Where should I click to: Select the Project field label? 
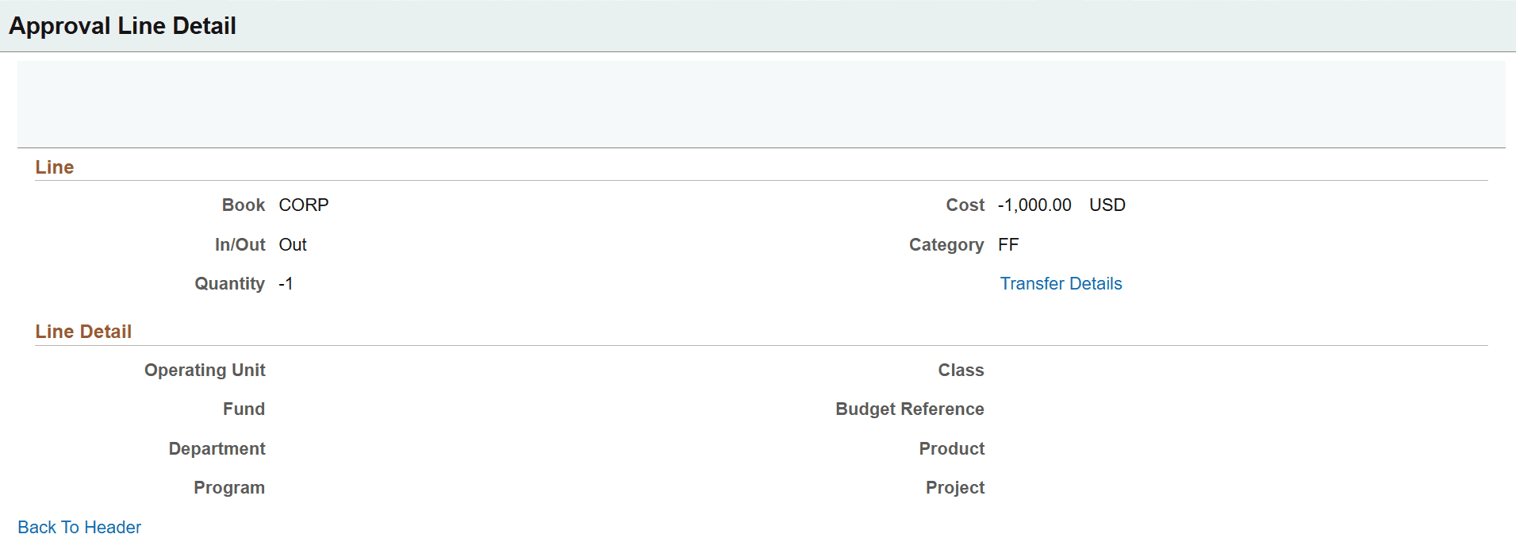[x=955, y=488]
